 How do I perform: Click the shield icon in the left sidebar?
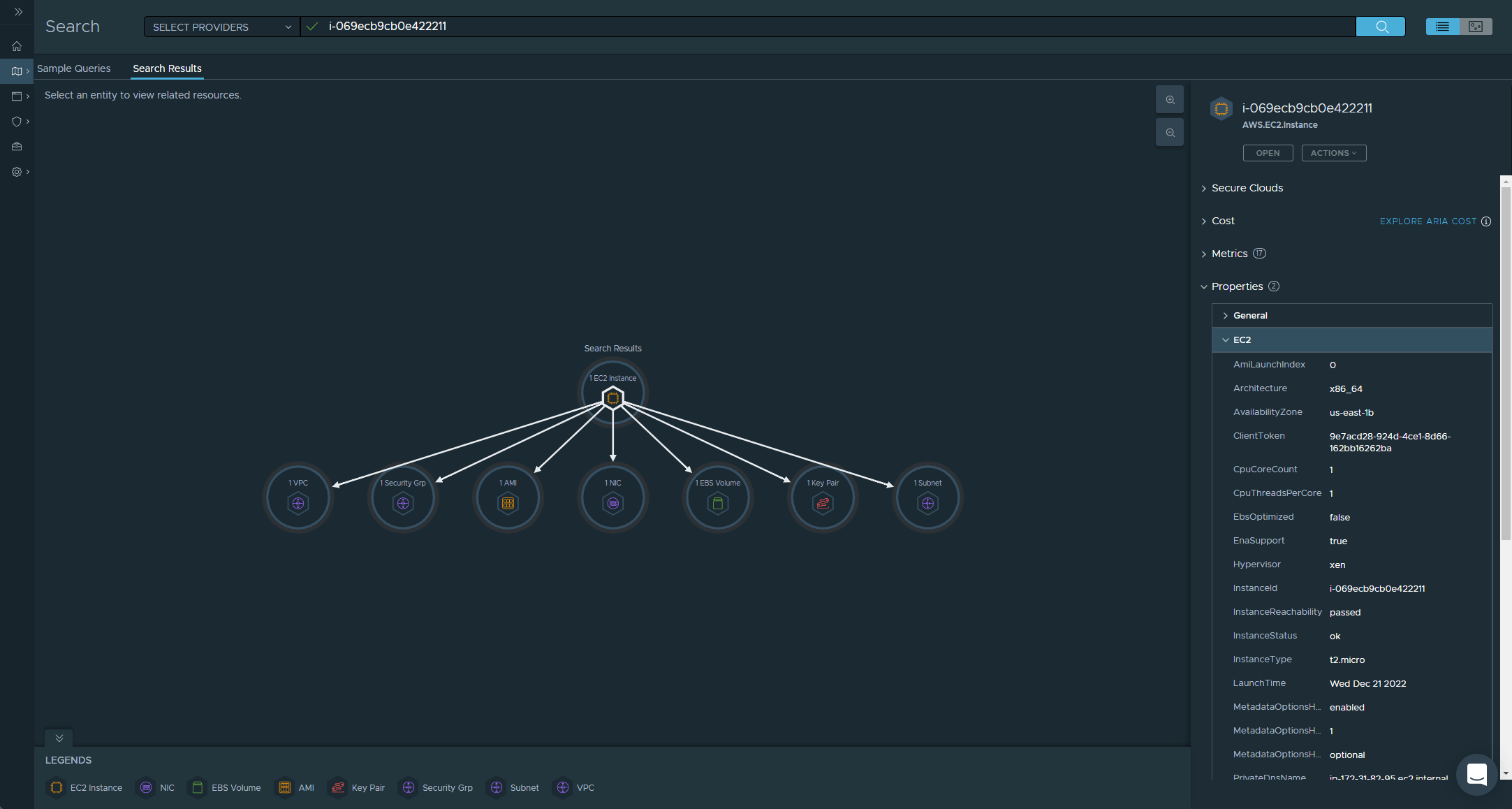click(x=16, y=122)
